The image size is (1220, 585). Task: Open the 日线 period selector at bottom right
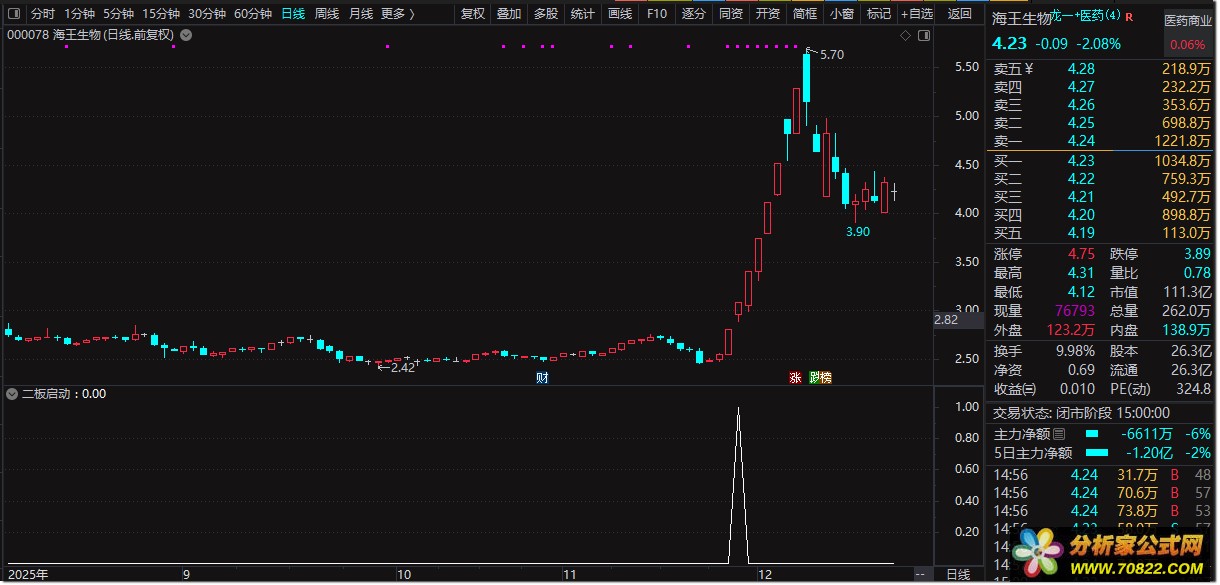958,574
